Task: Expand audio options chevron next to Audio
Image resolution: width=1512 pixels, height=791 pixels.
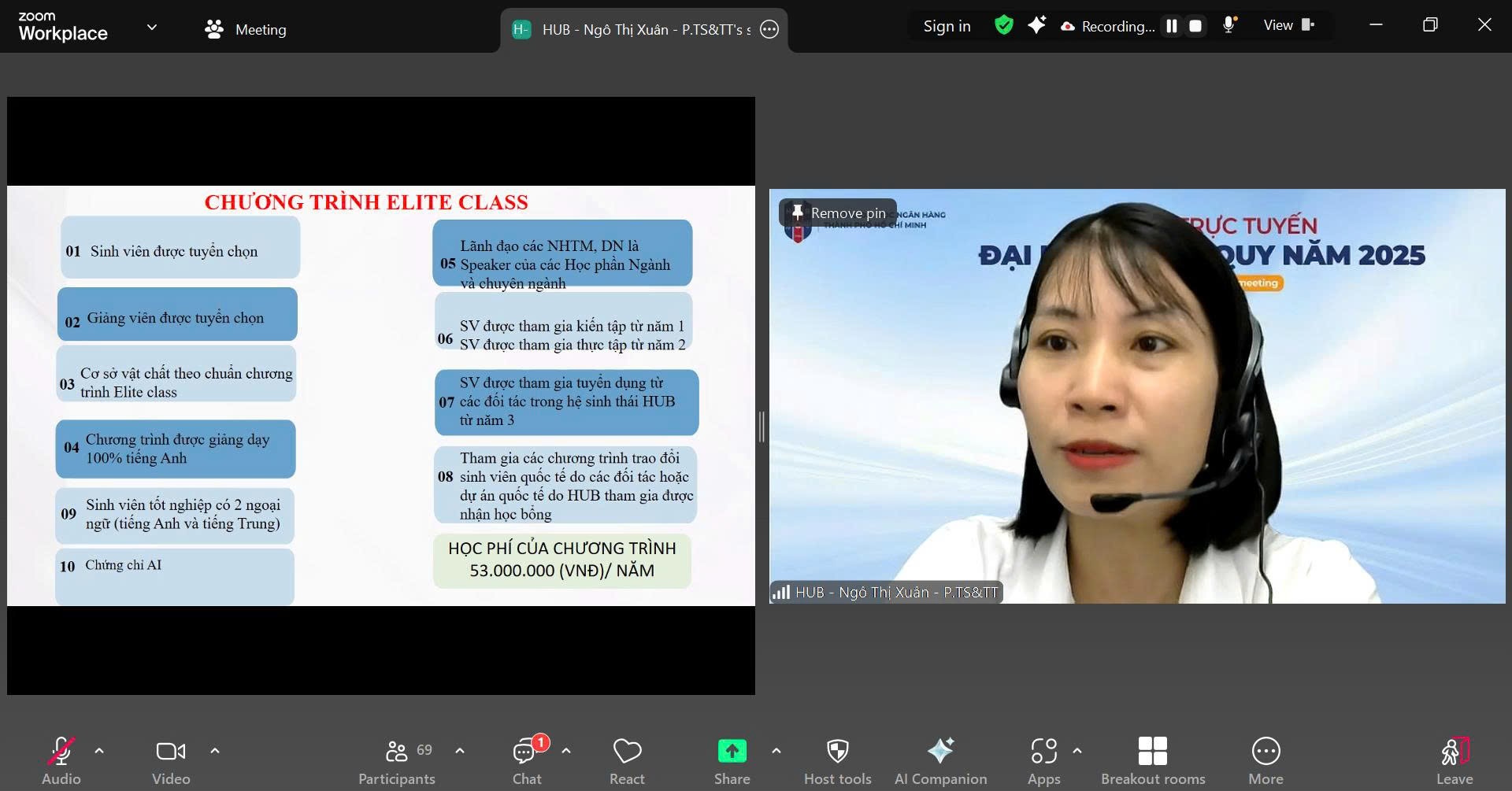Action: click(x=99, y=751)
